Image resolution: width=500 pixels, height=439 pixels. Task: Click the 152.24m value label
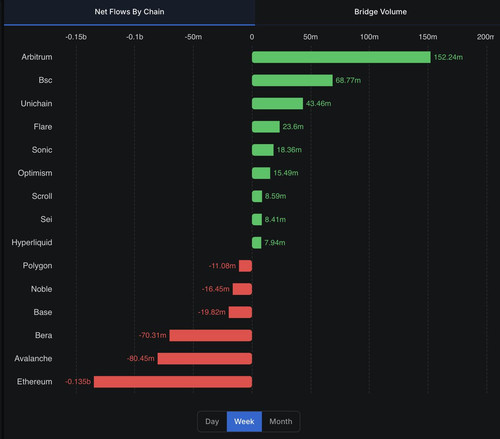pyautogui.click(x=448, y=57)
